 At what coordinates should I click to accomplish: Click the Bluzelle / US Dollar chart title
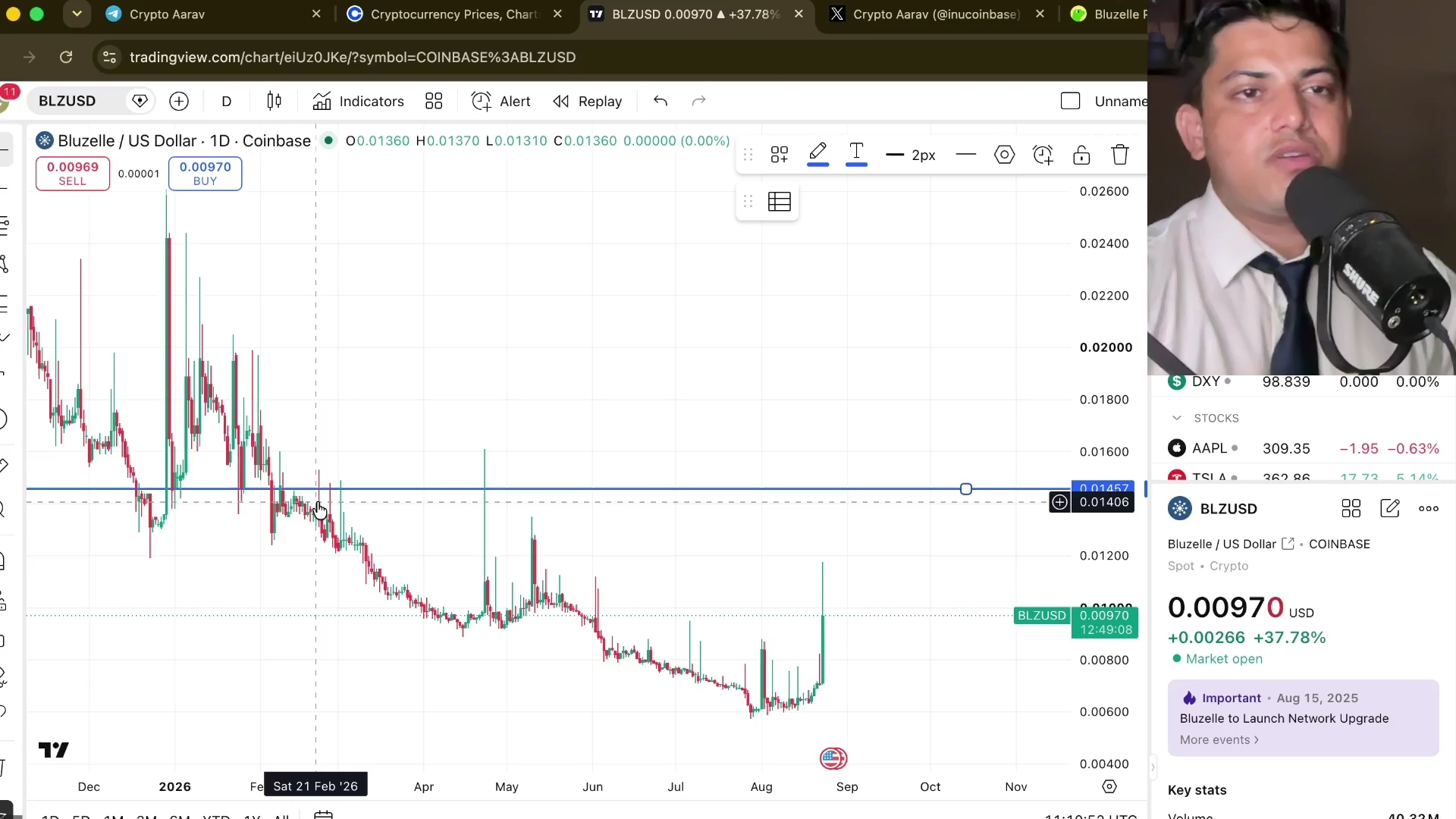pyautogui.click(x=184, y=141)
